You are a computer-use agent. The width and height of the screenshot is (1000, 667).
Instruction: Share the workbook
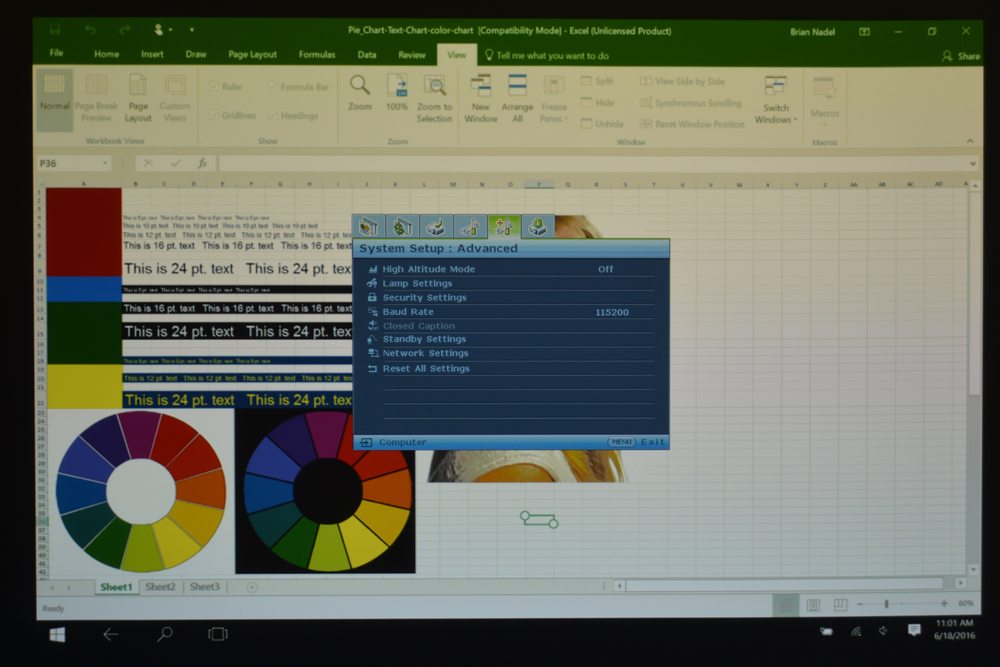(x=961, y=56)
